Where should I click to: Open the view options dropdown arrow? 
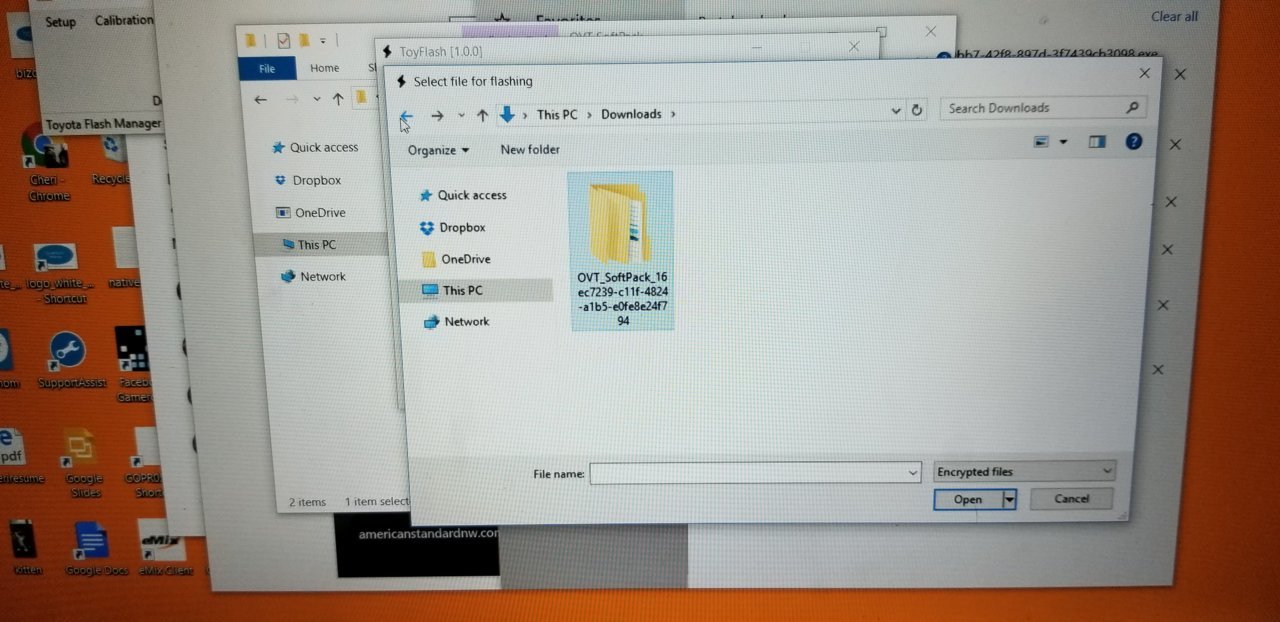(x=1063, y=142)
